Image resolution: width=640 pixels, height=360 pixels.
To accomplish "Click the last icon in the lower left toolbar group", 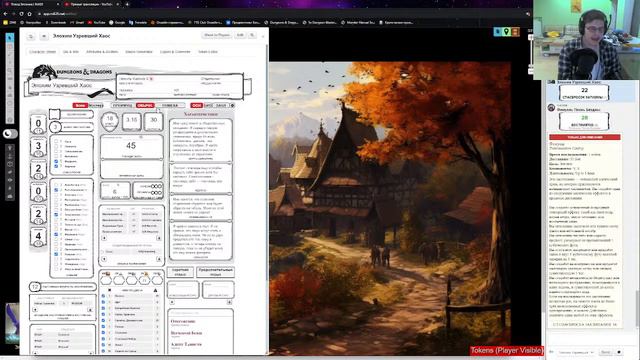I will pos(10,196).
